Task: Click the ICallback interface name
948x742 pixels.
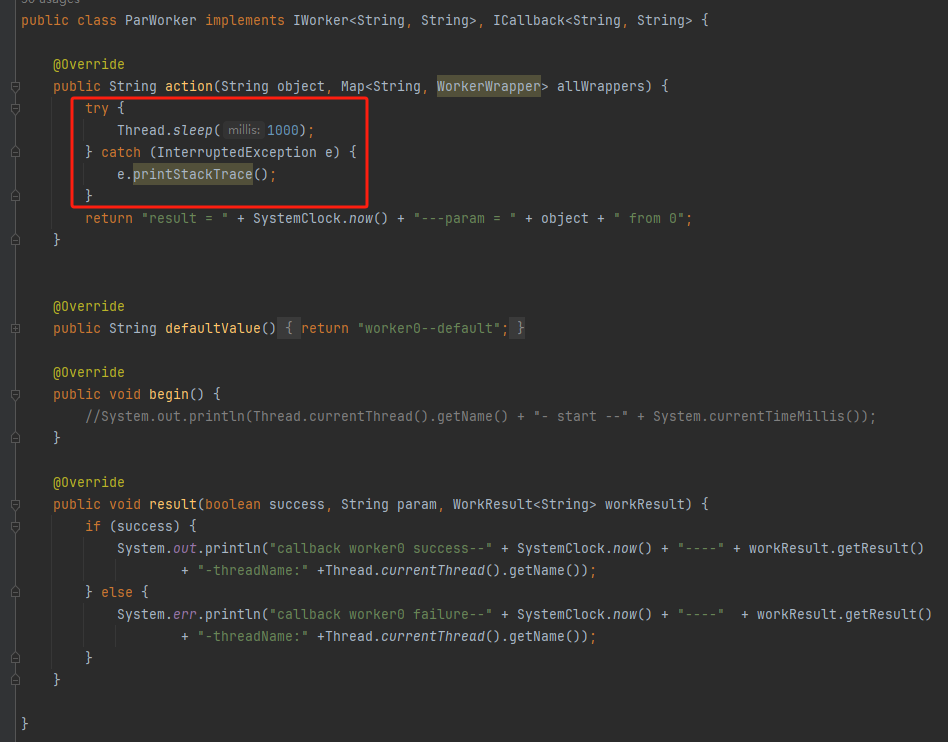Action: click(x=529, y=21)
